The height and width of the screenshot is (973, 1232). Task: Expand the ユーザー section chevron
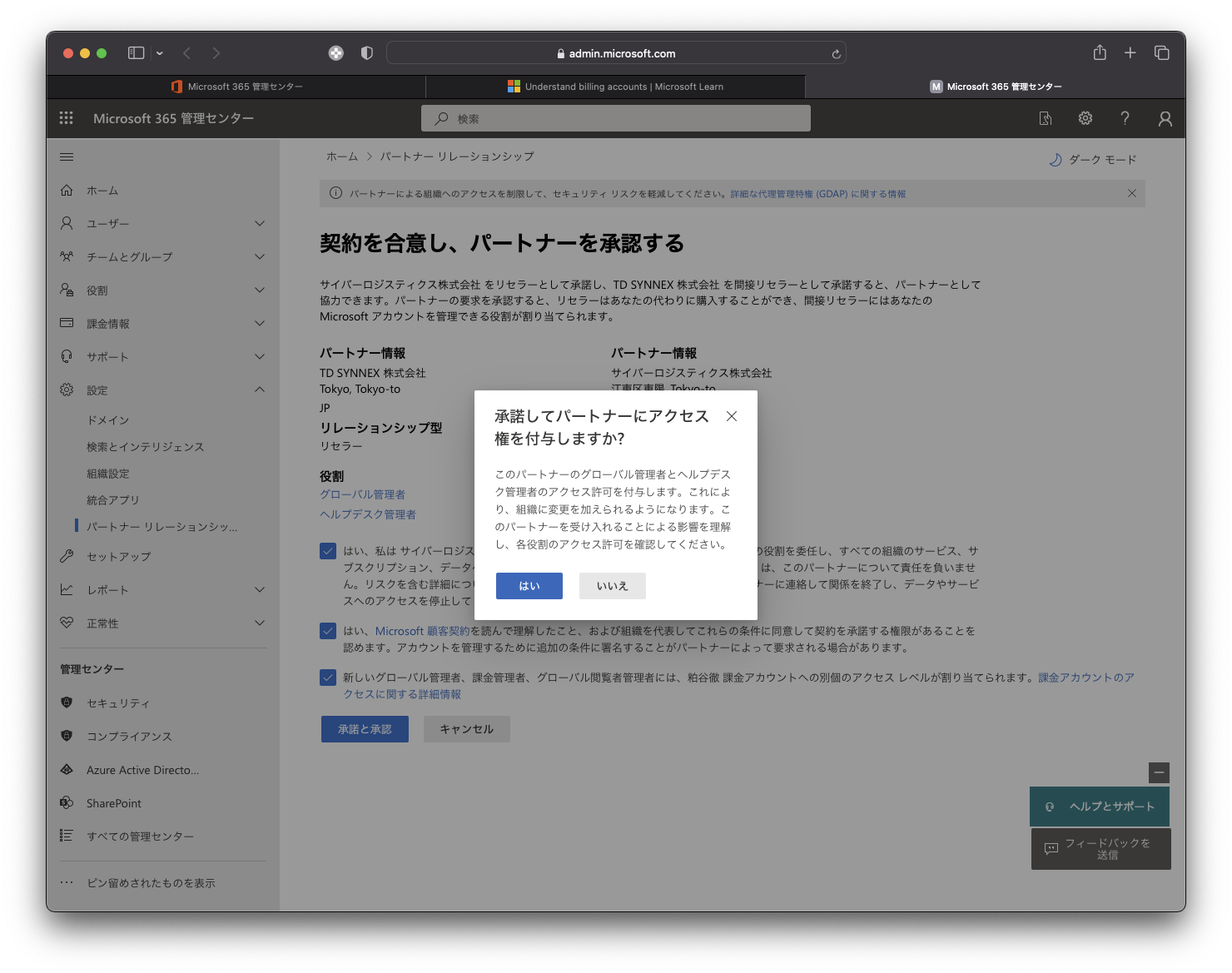260,223
